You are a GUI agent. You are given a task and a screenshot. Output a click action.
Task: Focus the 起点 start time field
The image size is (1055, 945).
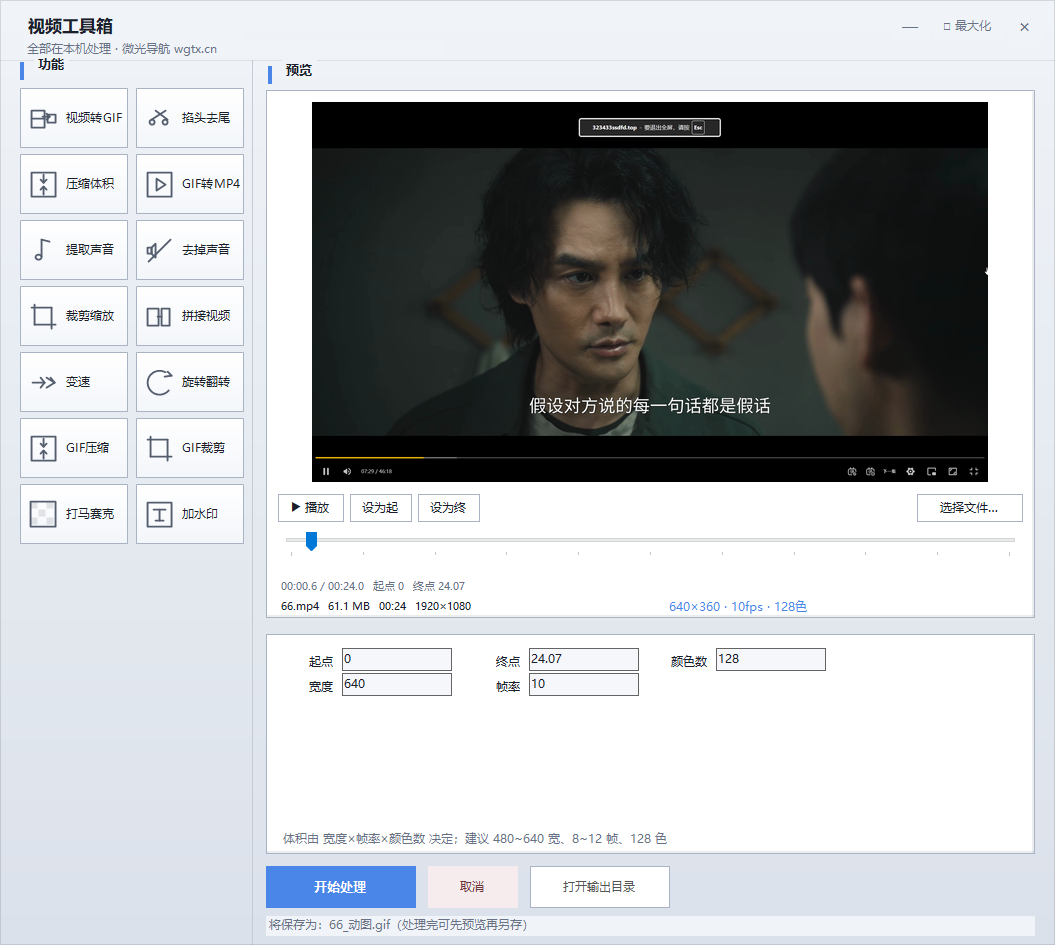pos(397,659)
